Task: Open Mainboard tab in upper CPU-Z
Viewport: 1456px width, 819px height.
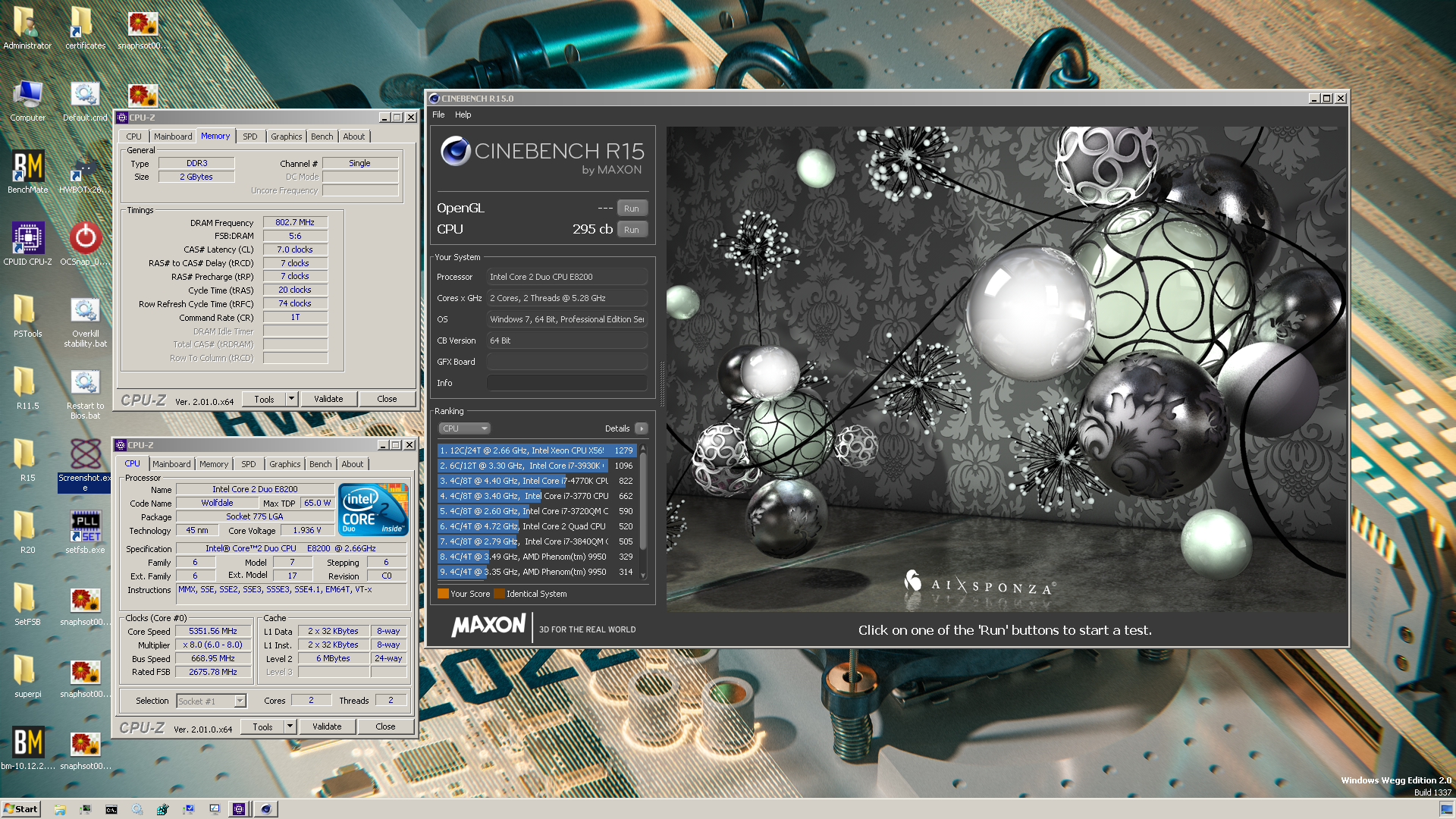Action: click(173, 136)
